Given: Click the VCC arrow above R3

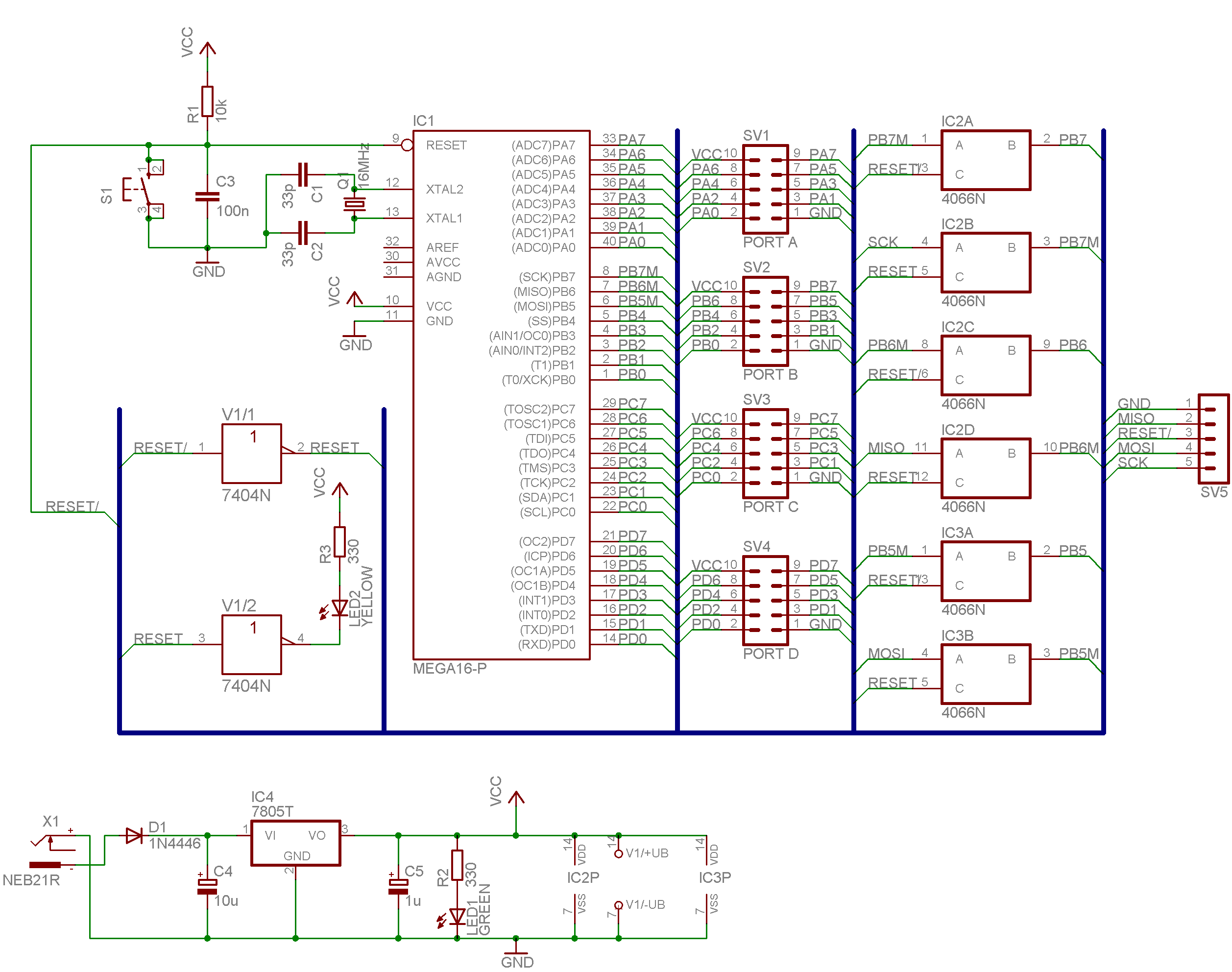Looking at the screenshot, I should click(339, 489).
